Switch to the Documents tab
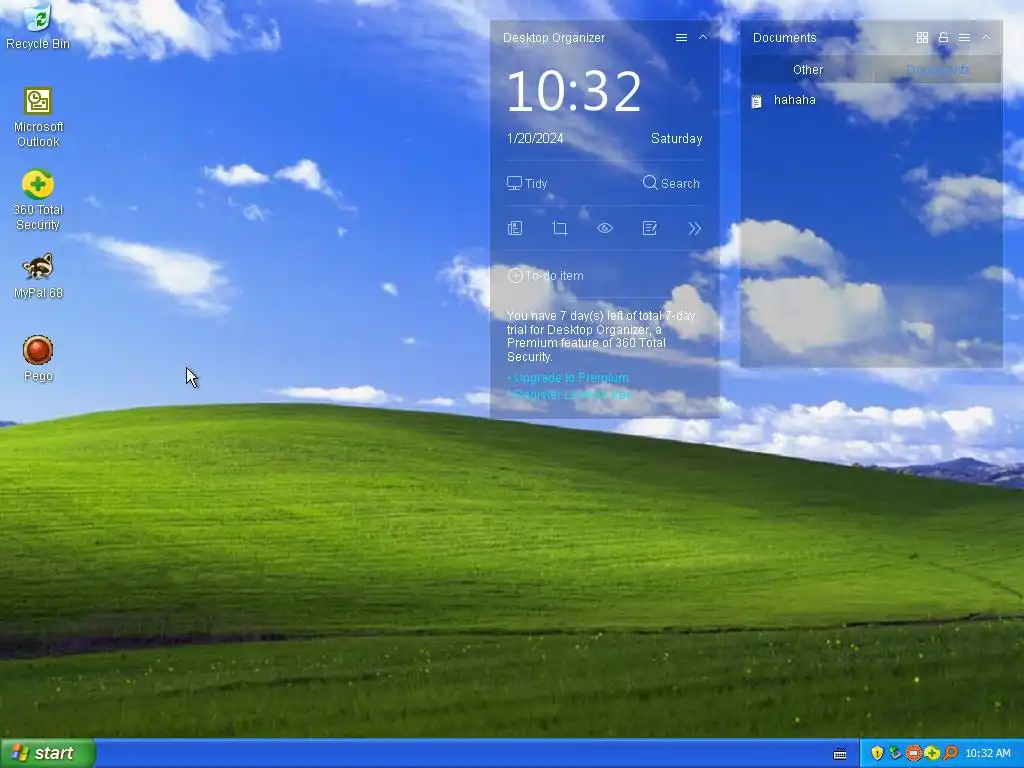The image size is (1024, 768). pos(938,70)
